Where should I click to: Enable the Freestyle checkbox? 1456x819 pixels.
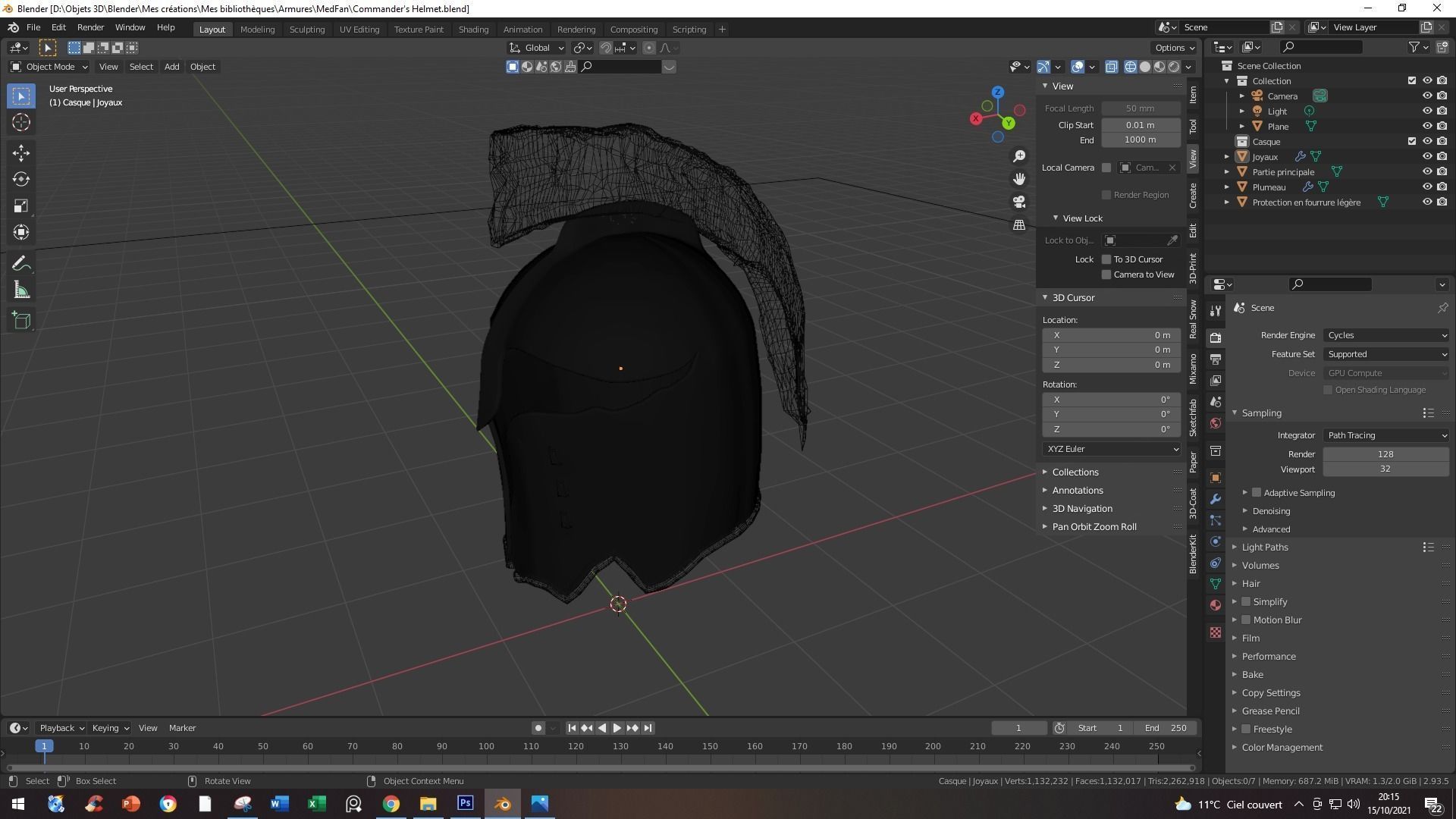pyautogui.click(x=1246, y=729)
